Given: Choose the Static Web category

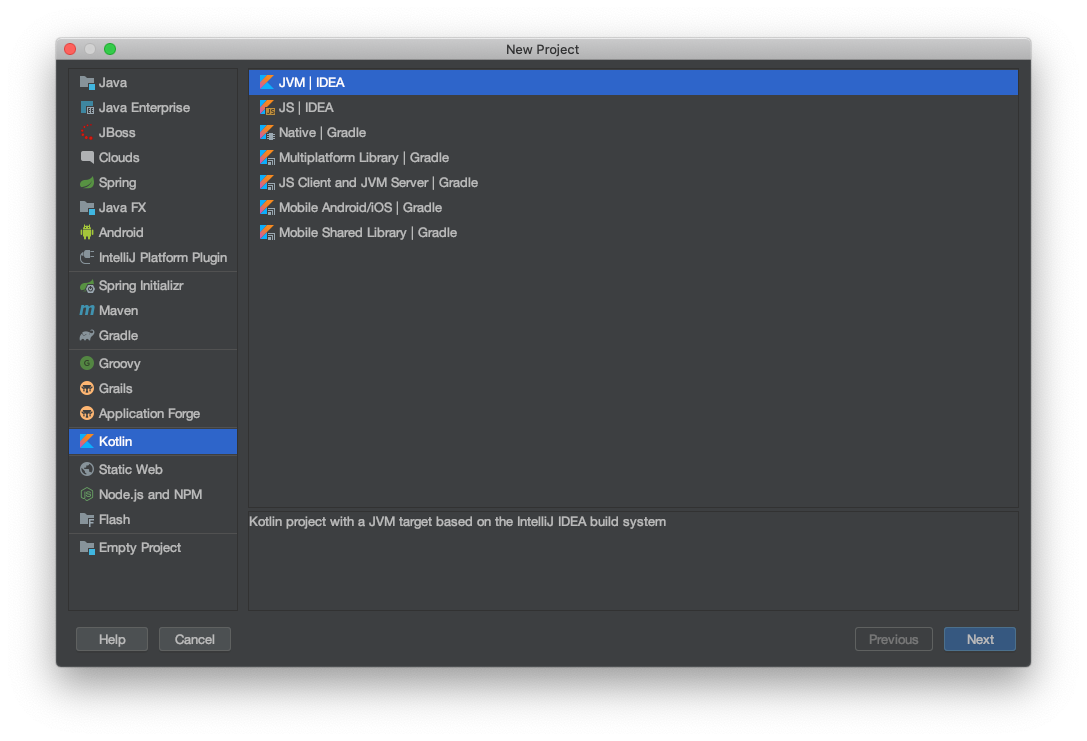Looking at the screenshot, I should tap(153, 469).
